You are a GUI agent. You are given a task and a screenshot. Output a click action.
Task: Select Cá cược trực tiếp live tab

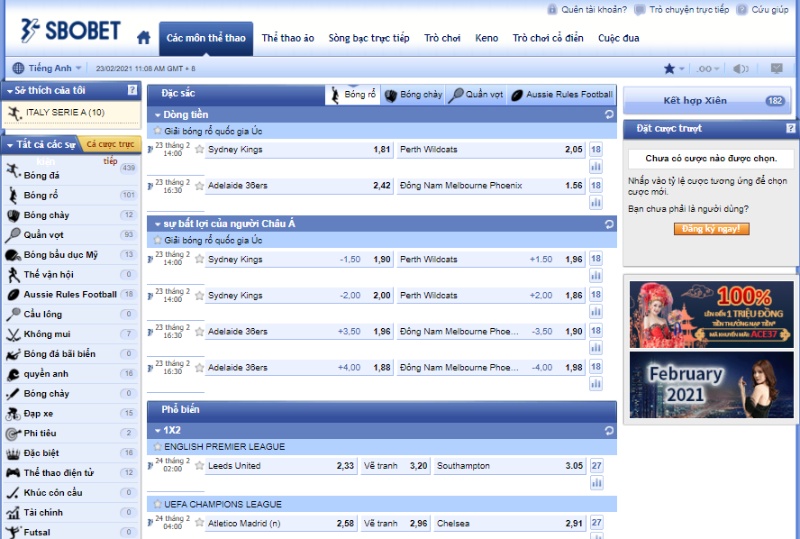110,145
